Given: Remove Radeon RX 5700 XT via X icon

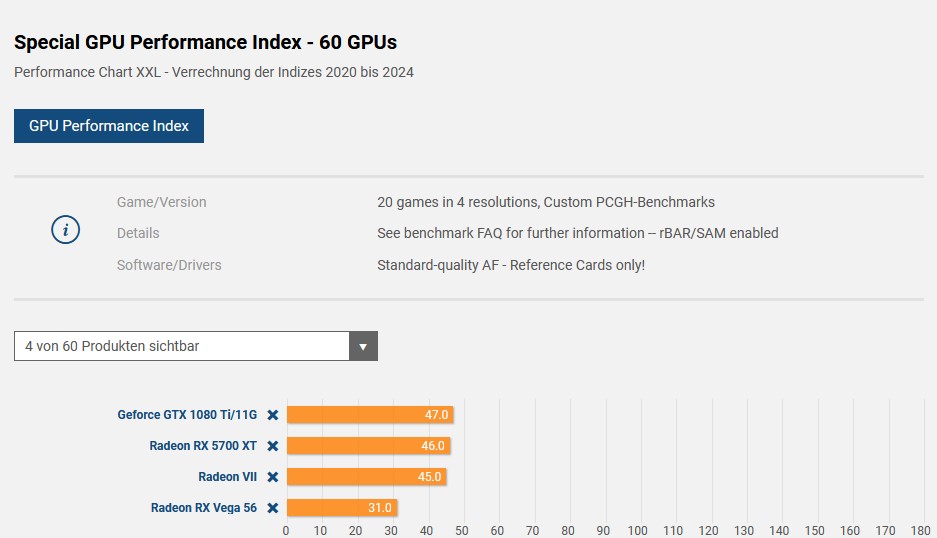Looking at the screenshot, I should pos(272,446).
